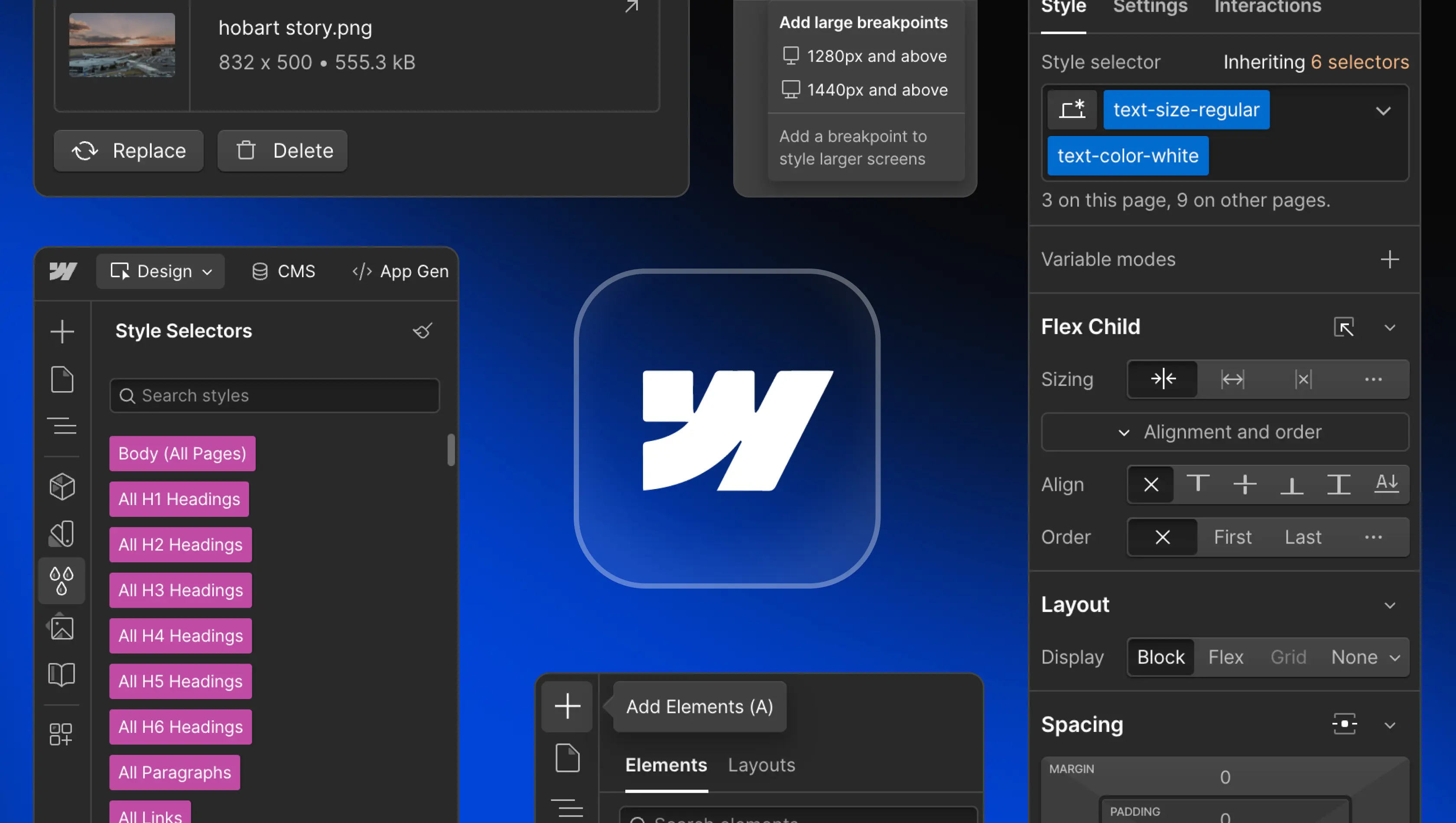Switch to the Layouts tab

761,765
